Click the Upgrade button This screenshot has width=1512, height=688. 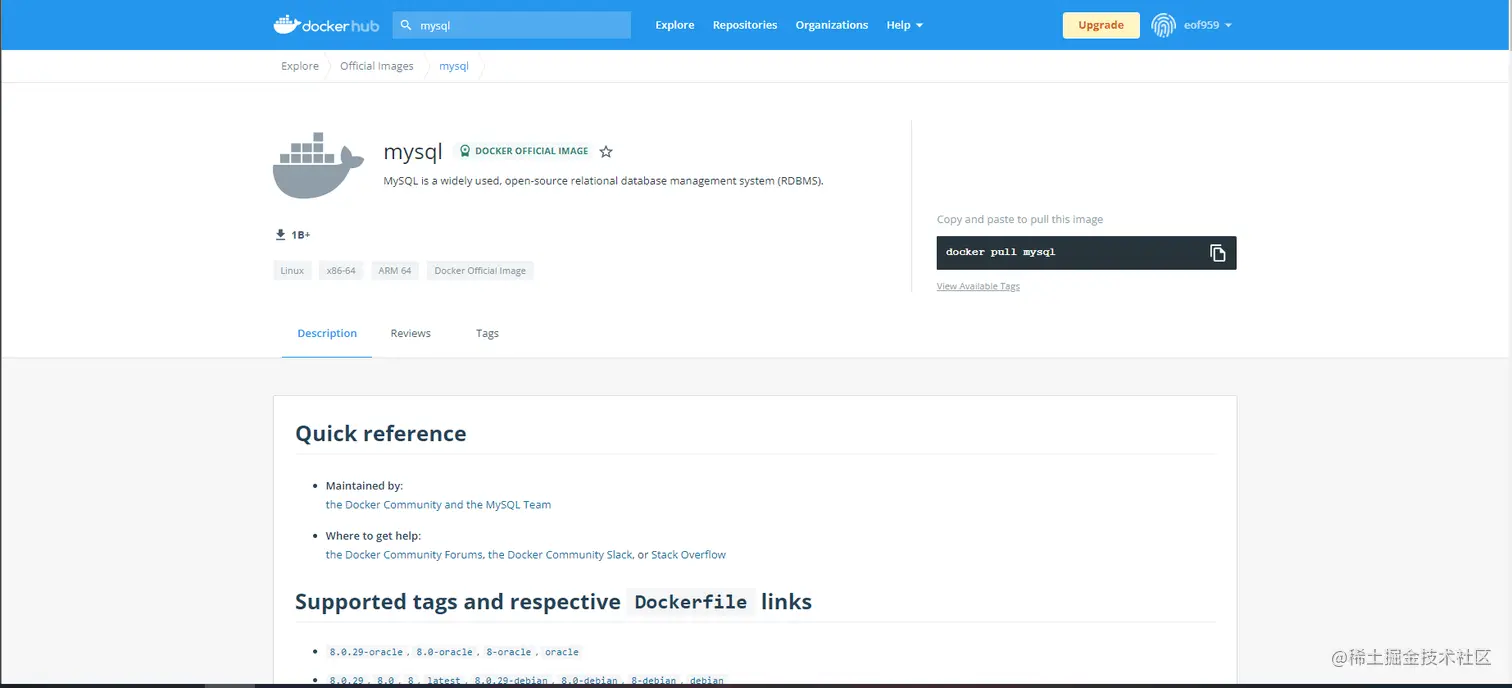click(x=1101, y=25)
